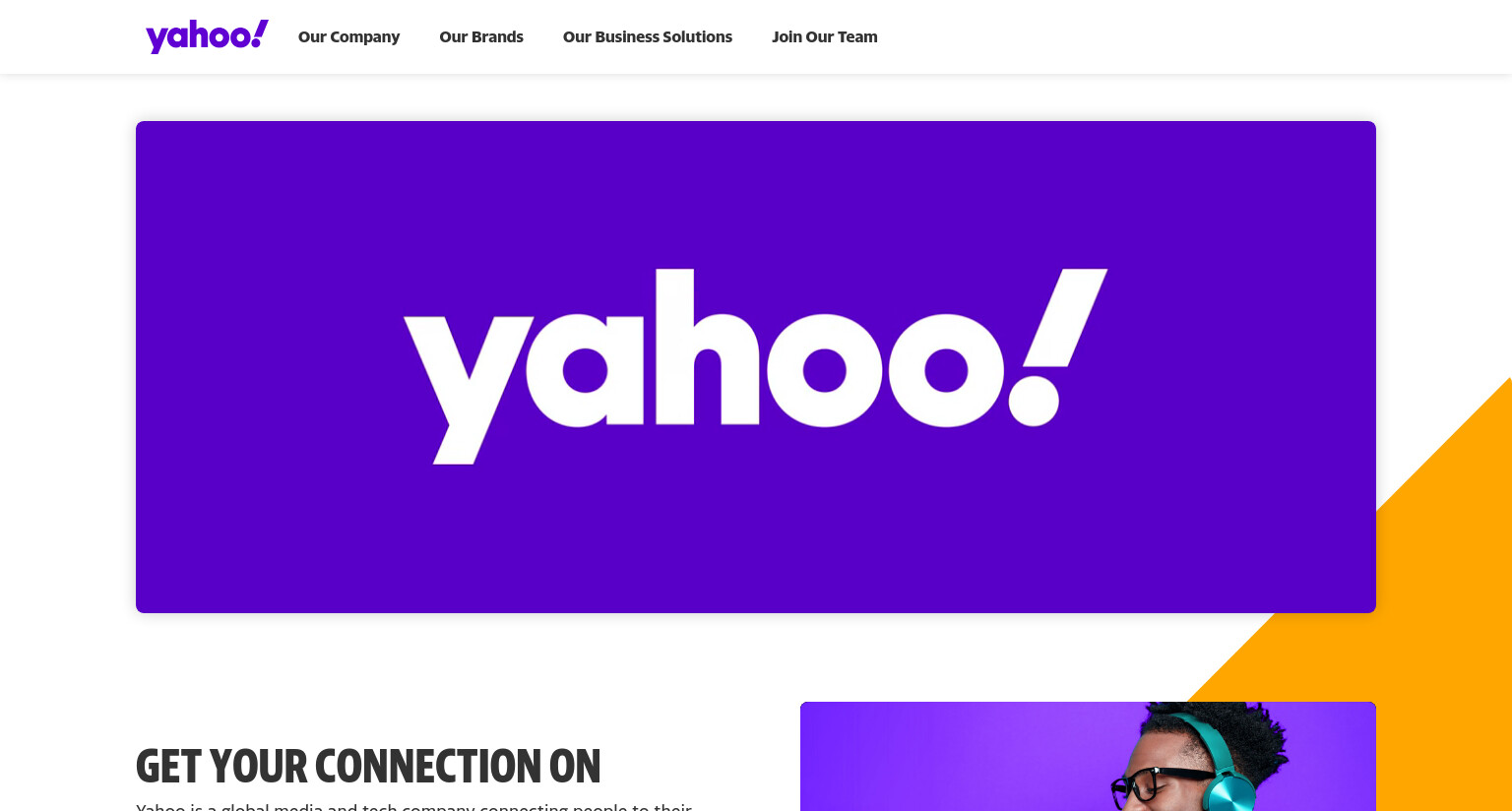Image resolution: width=1512 pixels, height=811 pixels.
Task: Click the exclamation mark of the big banner logo
Action: [x=1058, y=346]
